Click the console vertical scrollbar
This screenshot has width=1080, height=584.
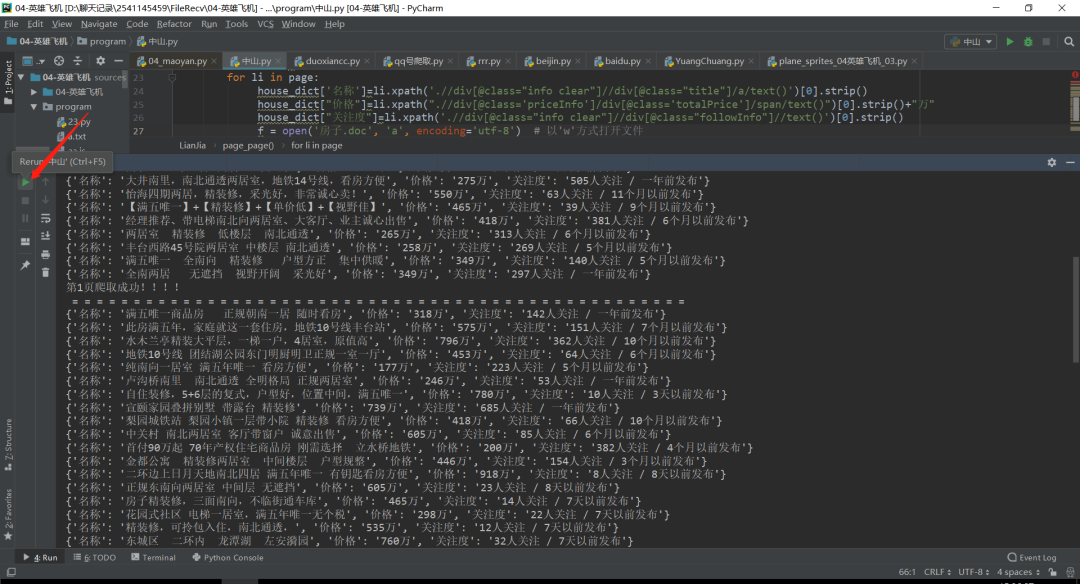(x=1075, y=310)
